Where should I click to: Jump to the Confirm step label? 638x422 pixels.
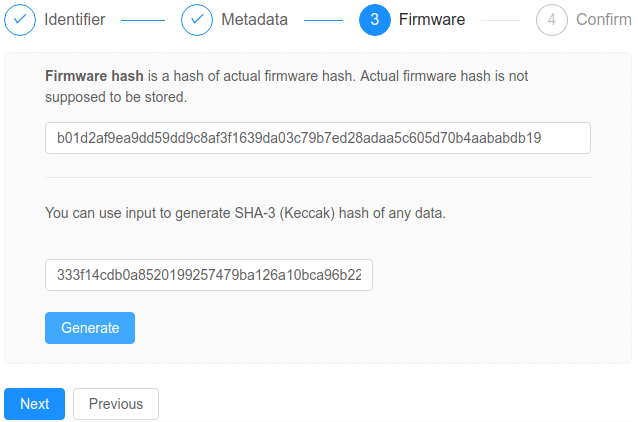click(603, 19)
